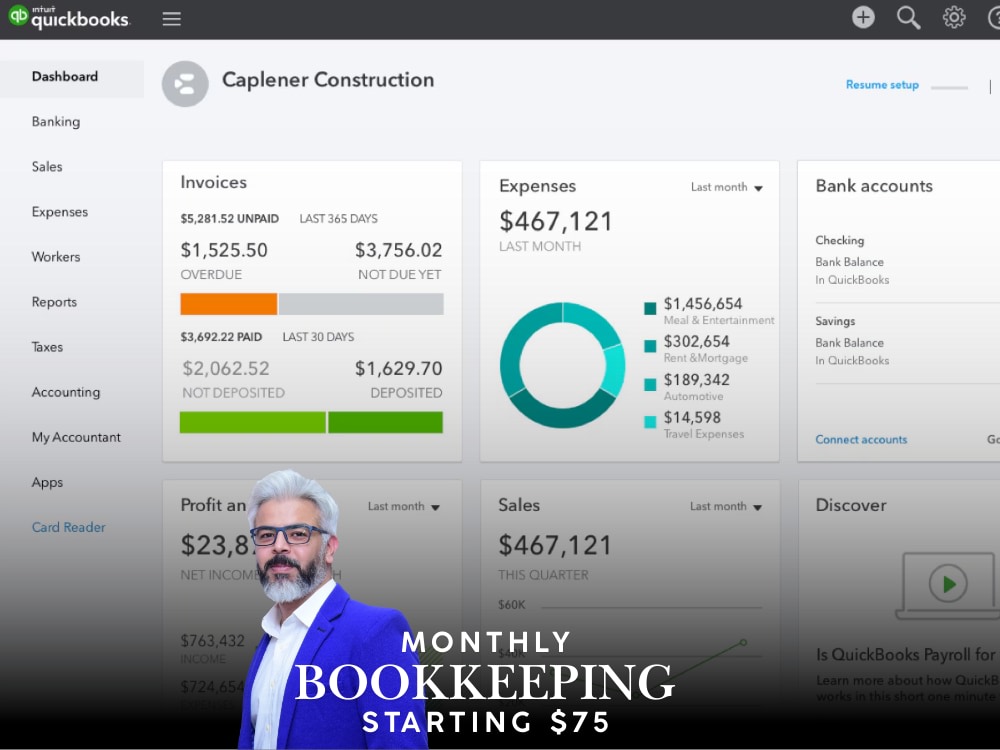
Task: Click the Caplener Construction company name
Action: [x=328, y=80]
